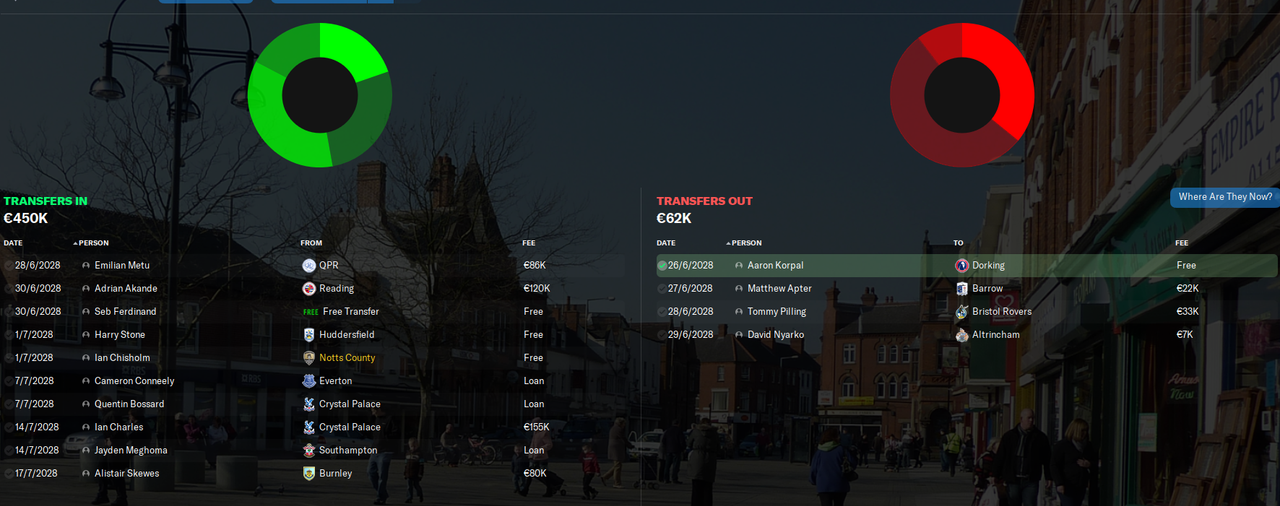Click the Huddersfield club badge
This screenshot has height=506, width=1280.
309,335
